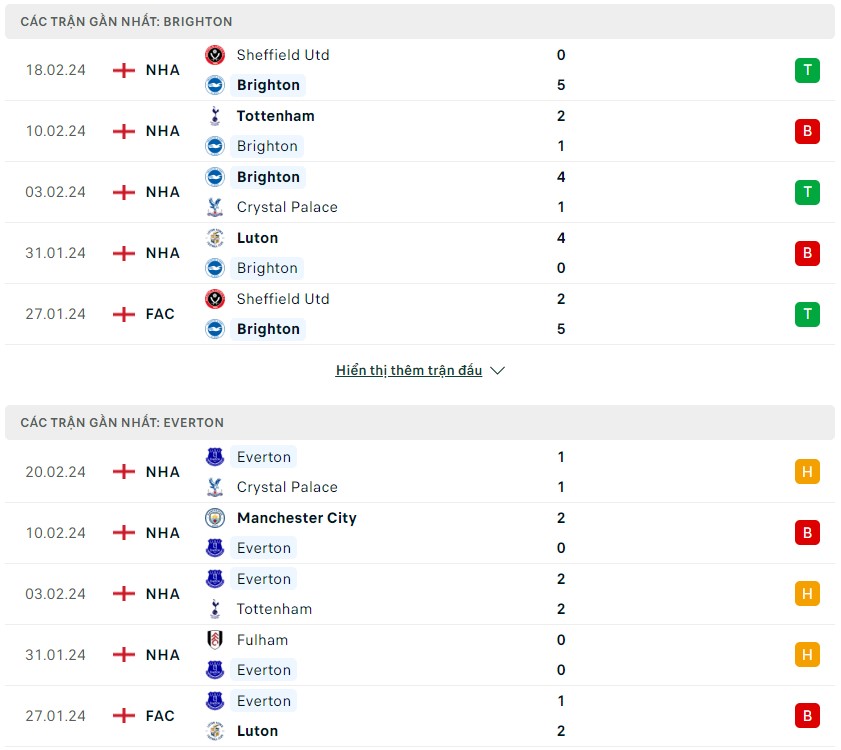Image resolution: width=841 pixels, height=750 pixels.
Task: Click red B result badge for Luton–Brighton match
Action: click(x=807, y=253)
